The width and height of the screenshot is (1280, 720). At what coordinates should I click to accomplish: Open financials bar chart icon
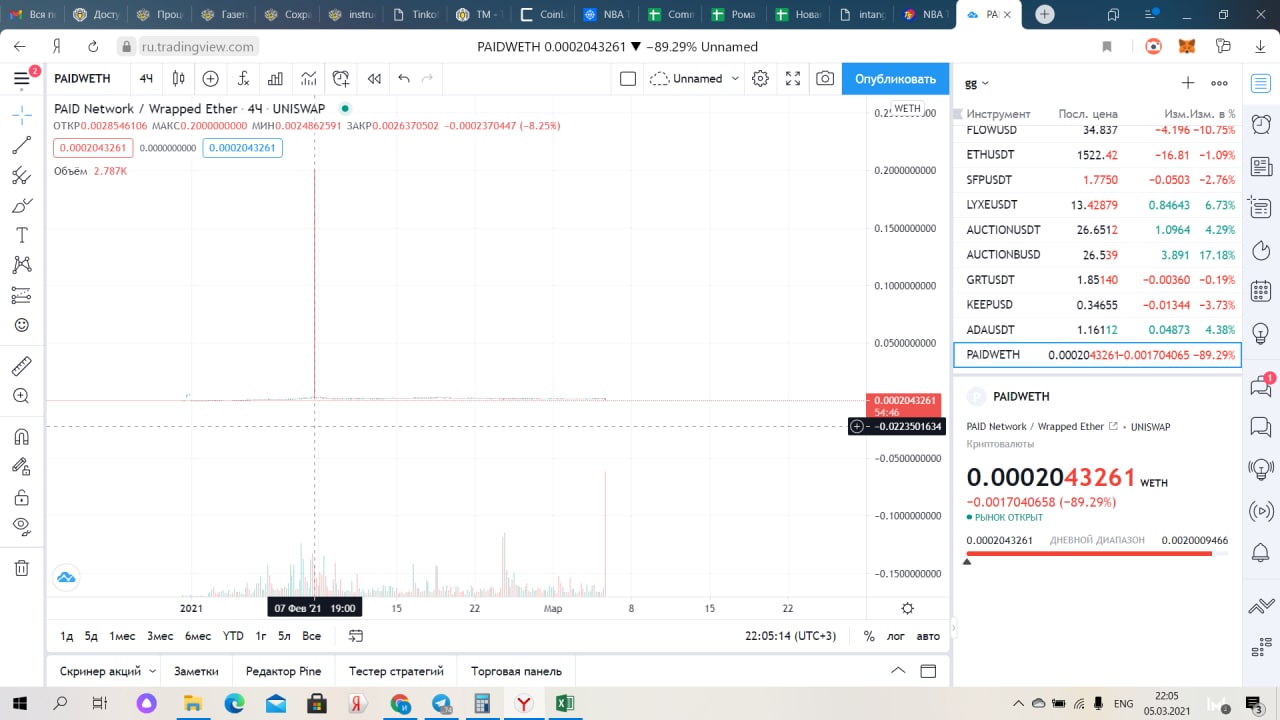point(275,79)
